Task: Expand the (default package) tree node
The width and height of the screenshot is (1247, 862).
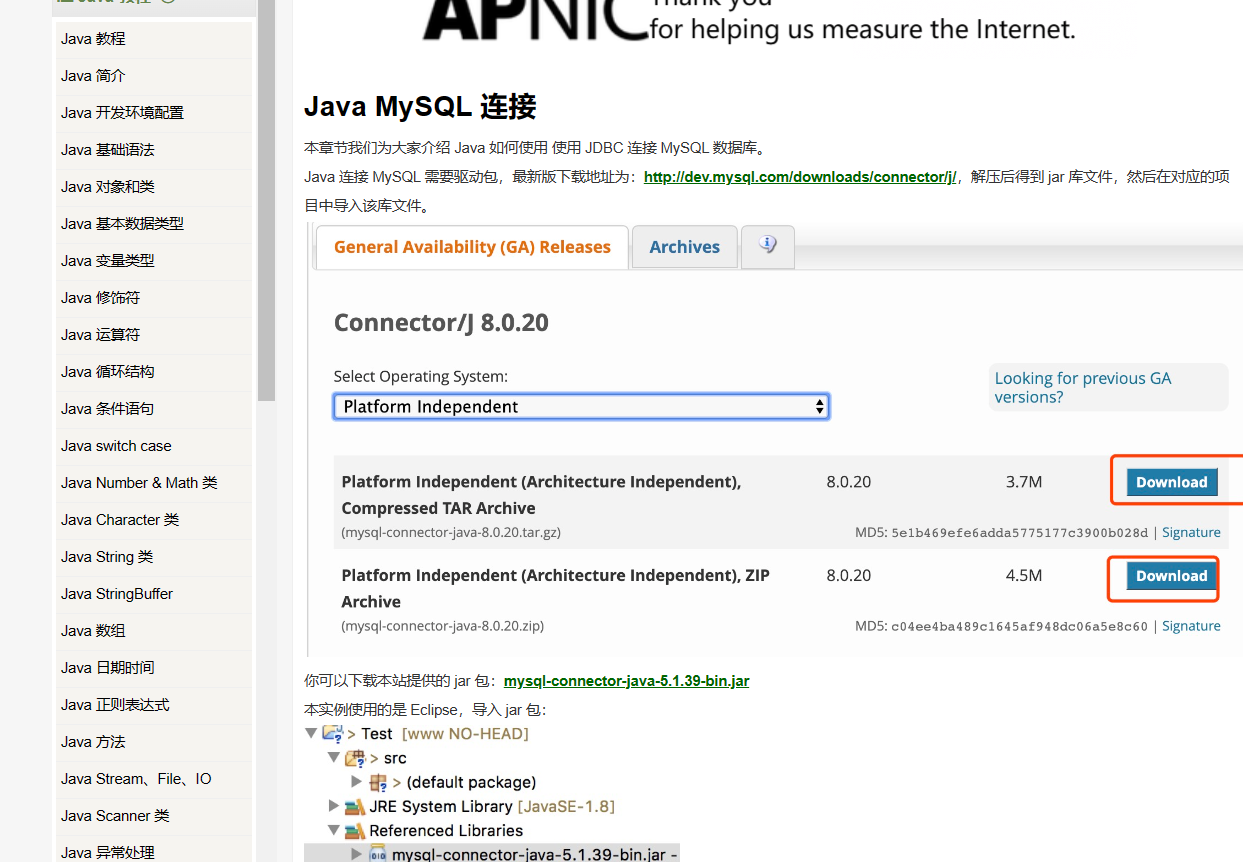Action: [x=357, y=782]
